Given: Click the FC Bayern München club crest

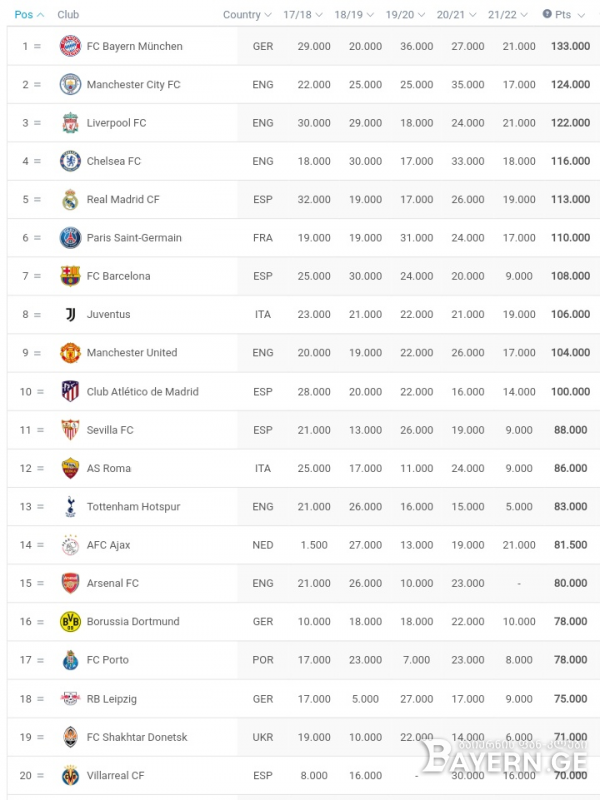Looking at the screenshot, I should tap(70, 46).
